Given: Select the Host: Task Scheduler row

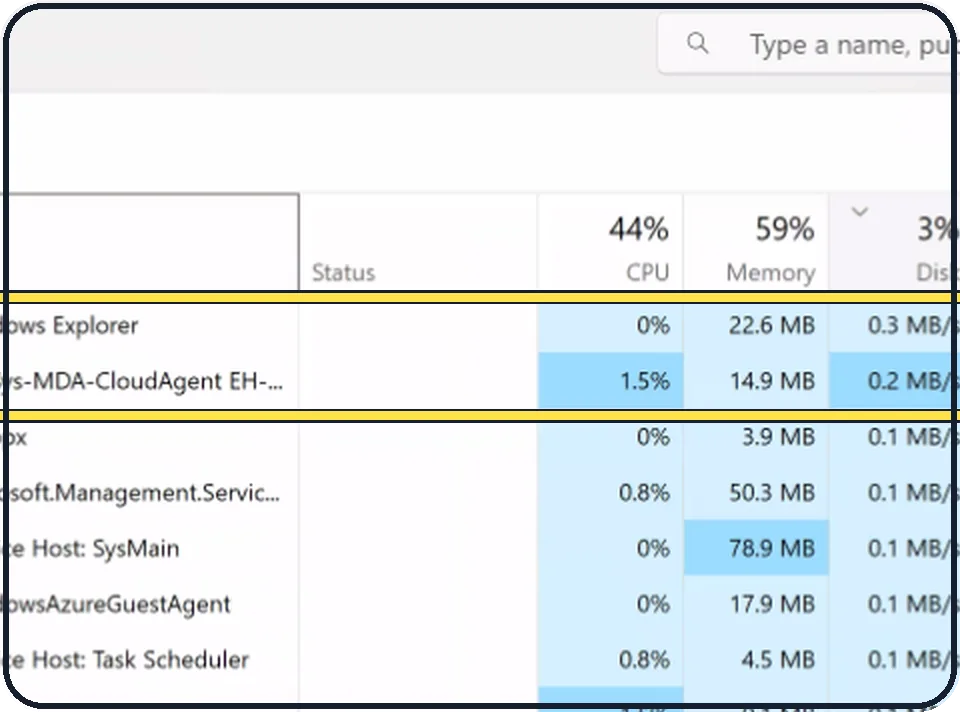Looking at the screenshot, I should pyautogui.click(x=478, y=659).
